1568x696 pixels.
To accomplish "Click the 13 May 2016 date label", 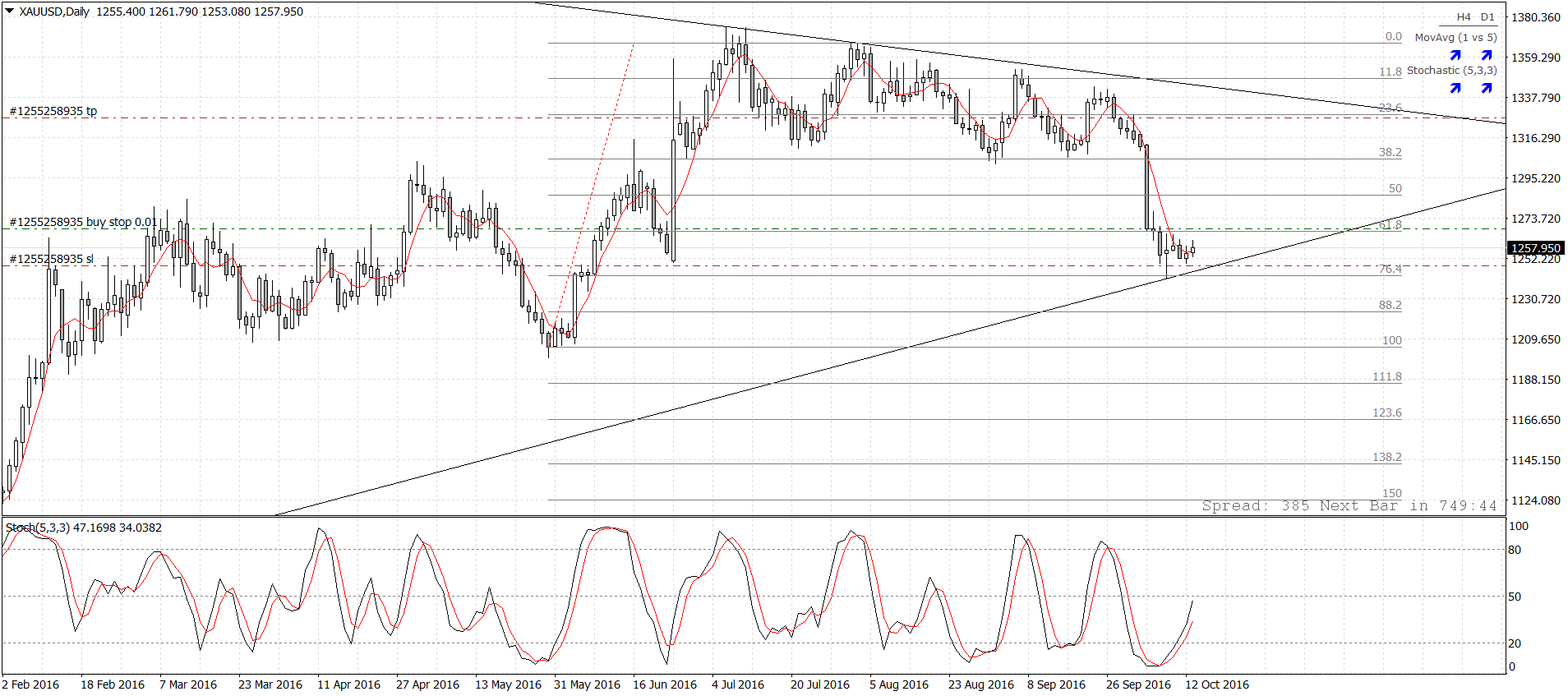I will pyautogui.click(x=508, y=684).
